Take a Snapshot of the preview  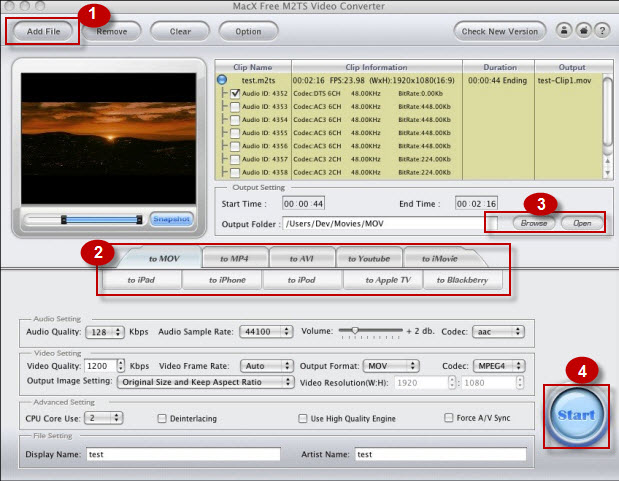[172, 219]
